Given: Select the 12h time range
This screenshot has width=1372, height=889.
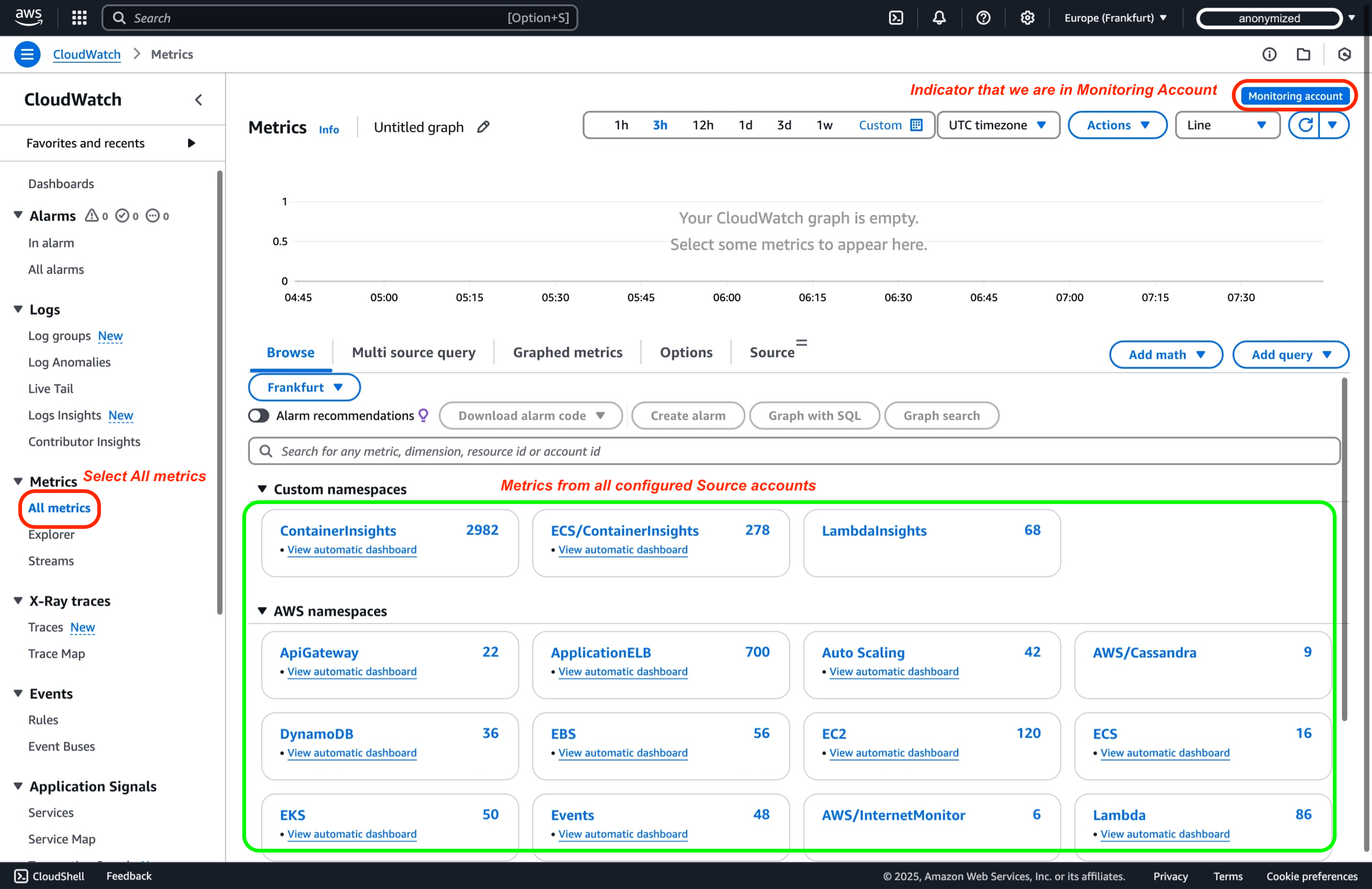Looking at the screenshot, I should pos(703,125).
